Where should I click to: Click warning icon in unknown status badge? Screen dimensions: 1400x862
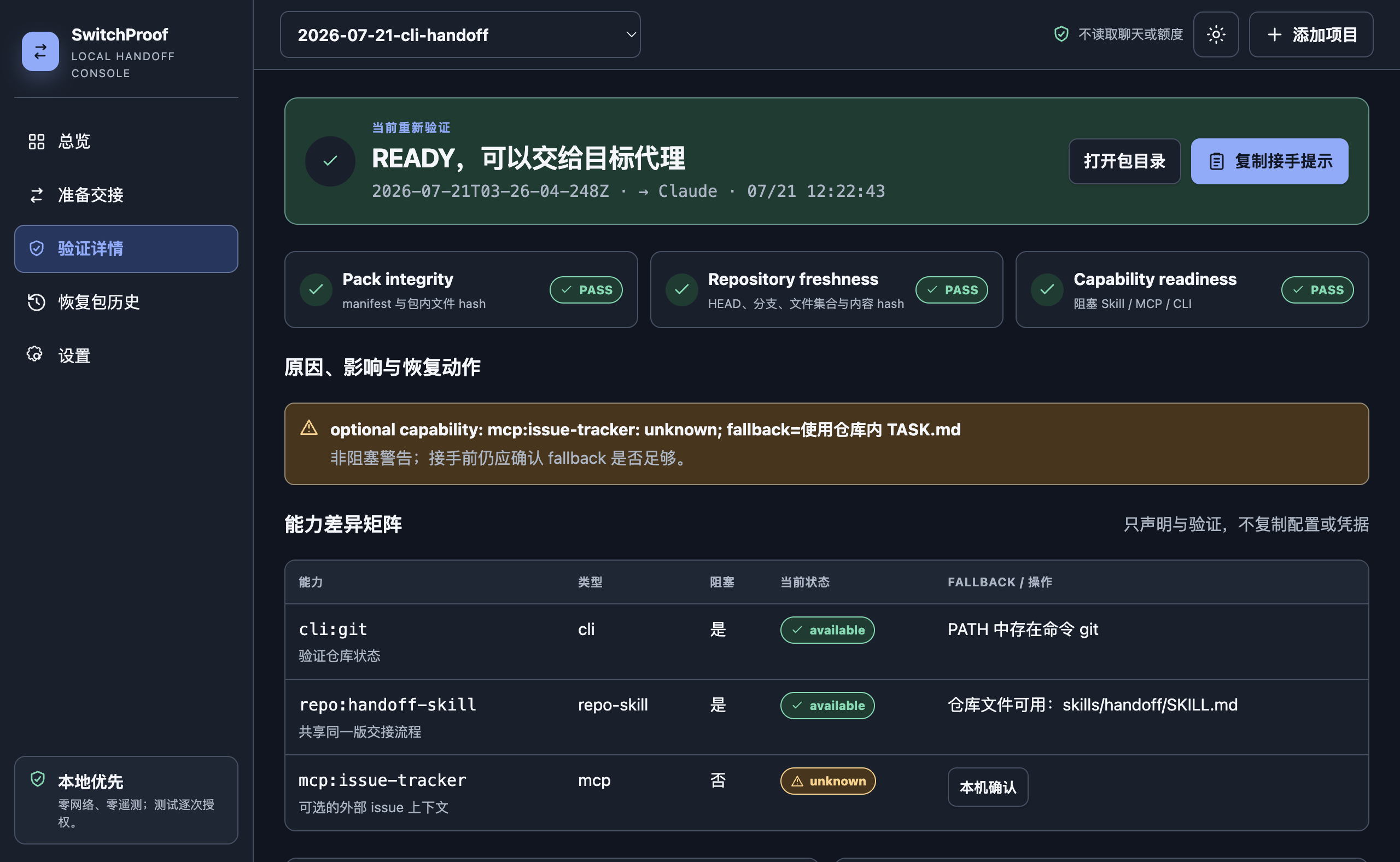click(797, 782)
